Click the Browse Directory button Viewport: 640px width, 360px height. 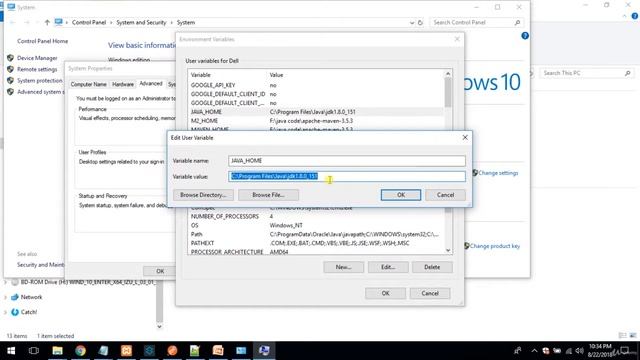click(x=203, y=195)
